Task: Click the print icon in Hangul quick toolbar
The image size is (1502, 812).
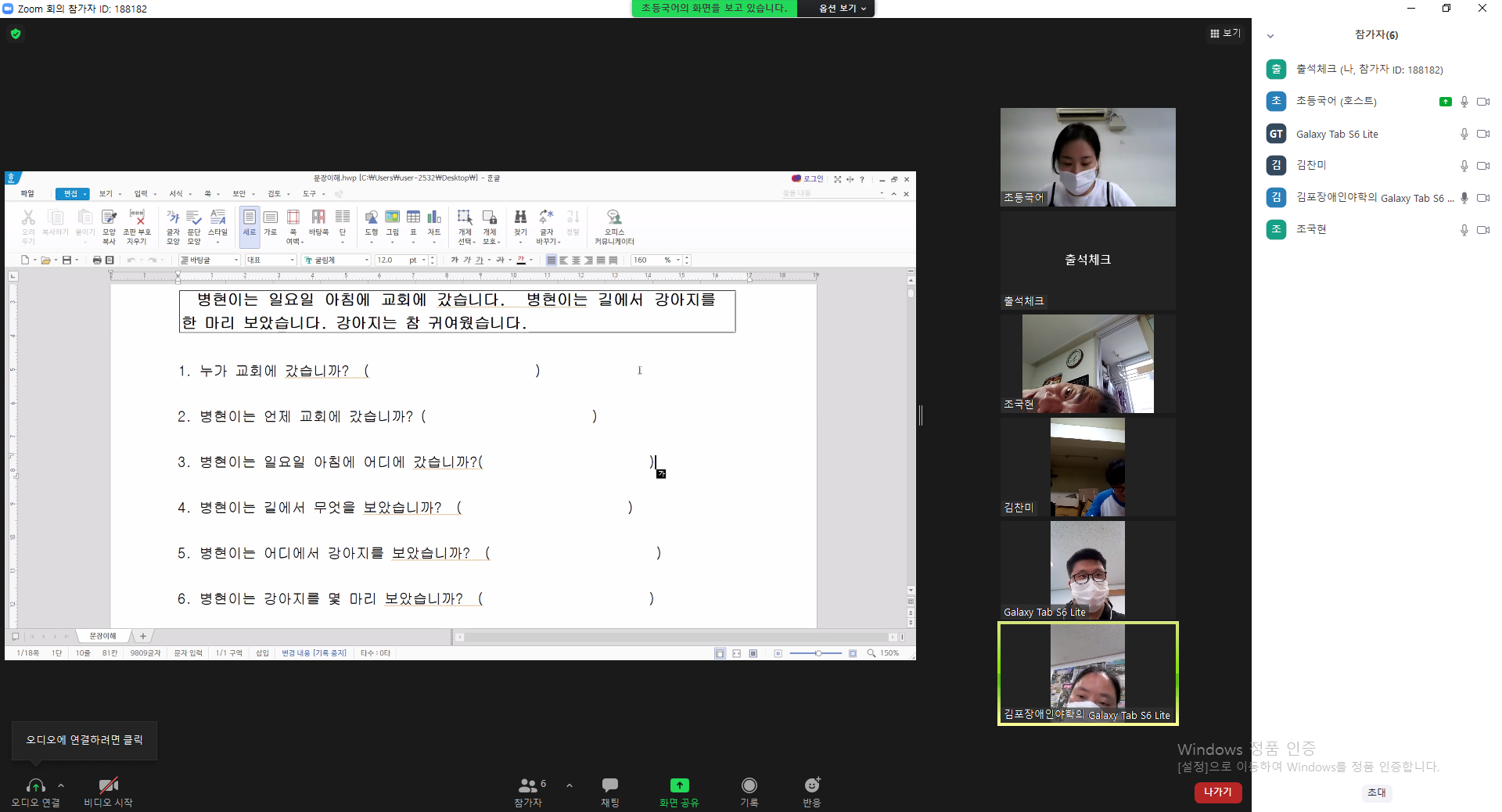Action: [97, 260]
